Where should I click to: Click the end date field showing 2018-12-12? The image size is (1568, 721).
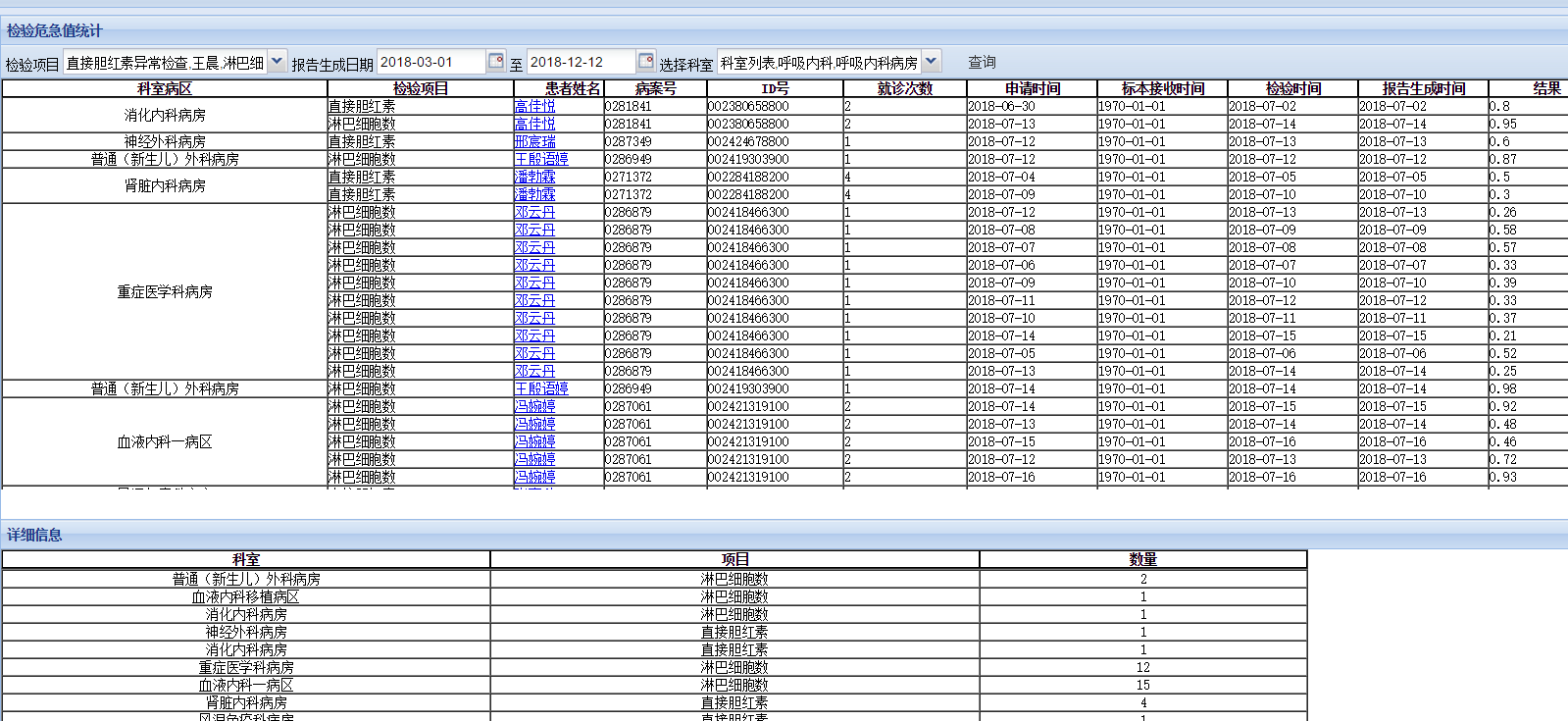tap(581, 62)
